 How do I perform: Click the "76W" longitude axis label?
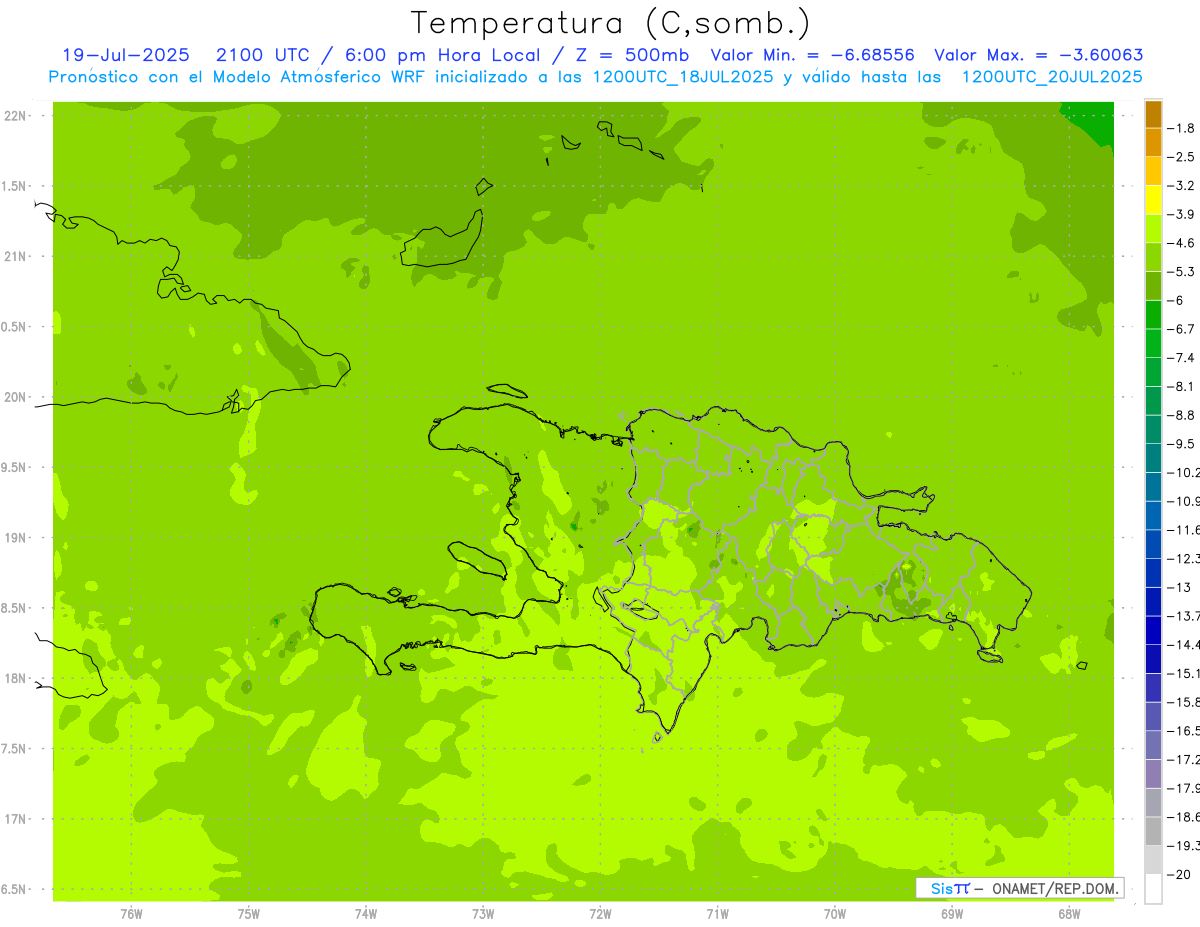pos(131,914)
